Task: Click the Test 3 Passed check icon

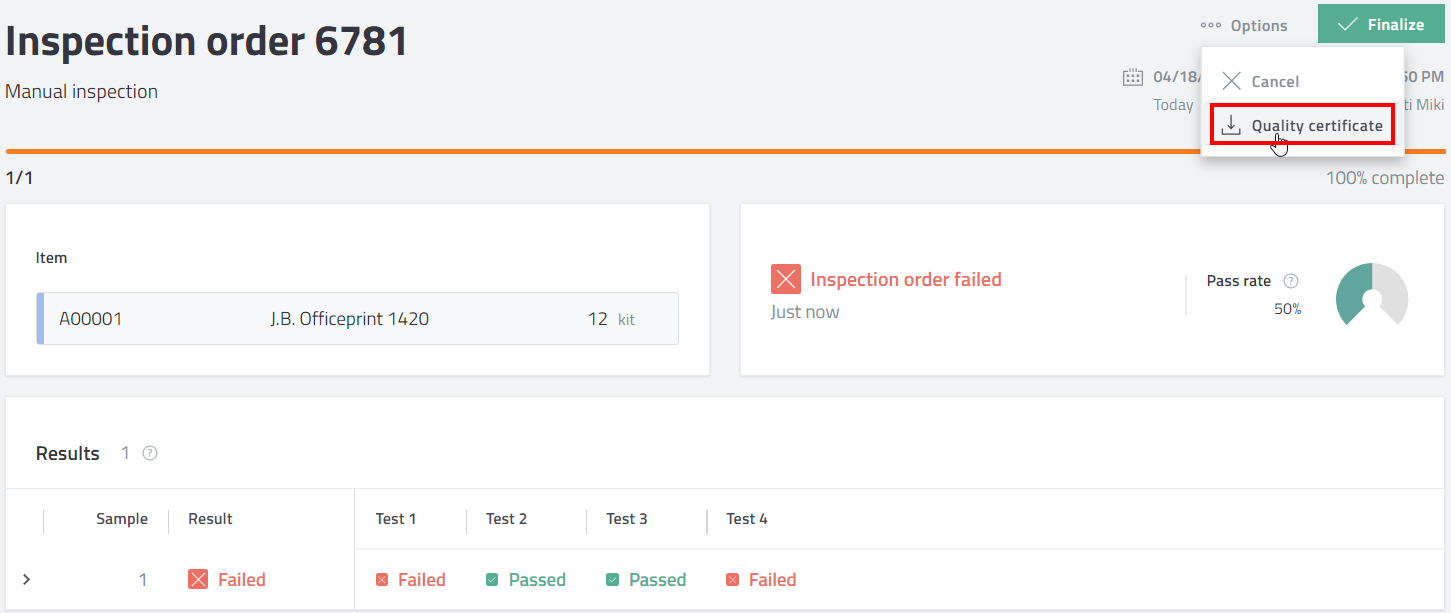Action: point(612,580)
